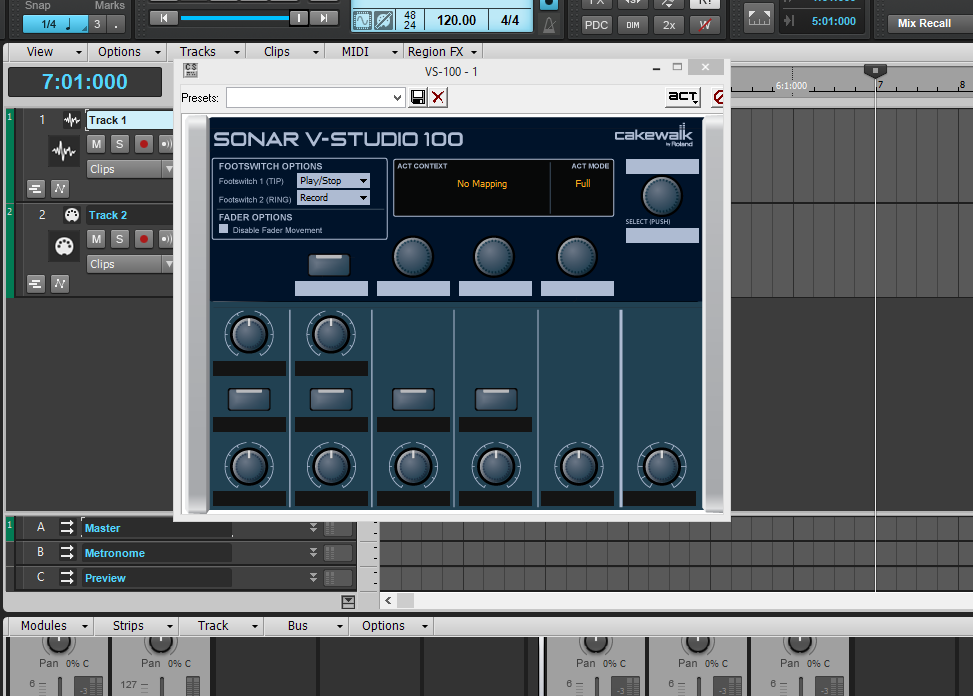Viewport: 973px width, 696px height.
Task: Open the Tracks menu
Action: (x=207, y=51)
